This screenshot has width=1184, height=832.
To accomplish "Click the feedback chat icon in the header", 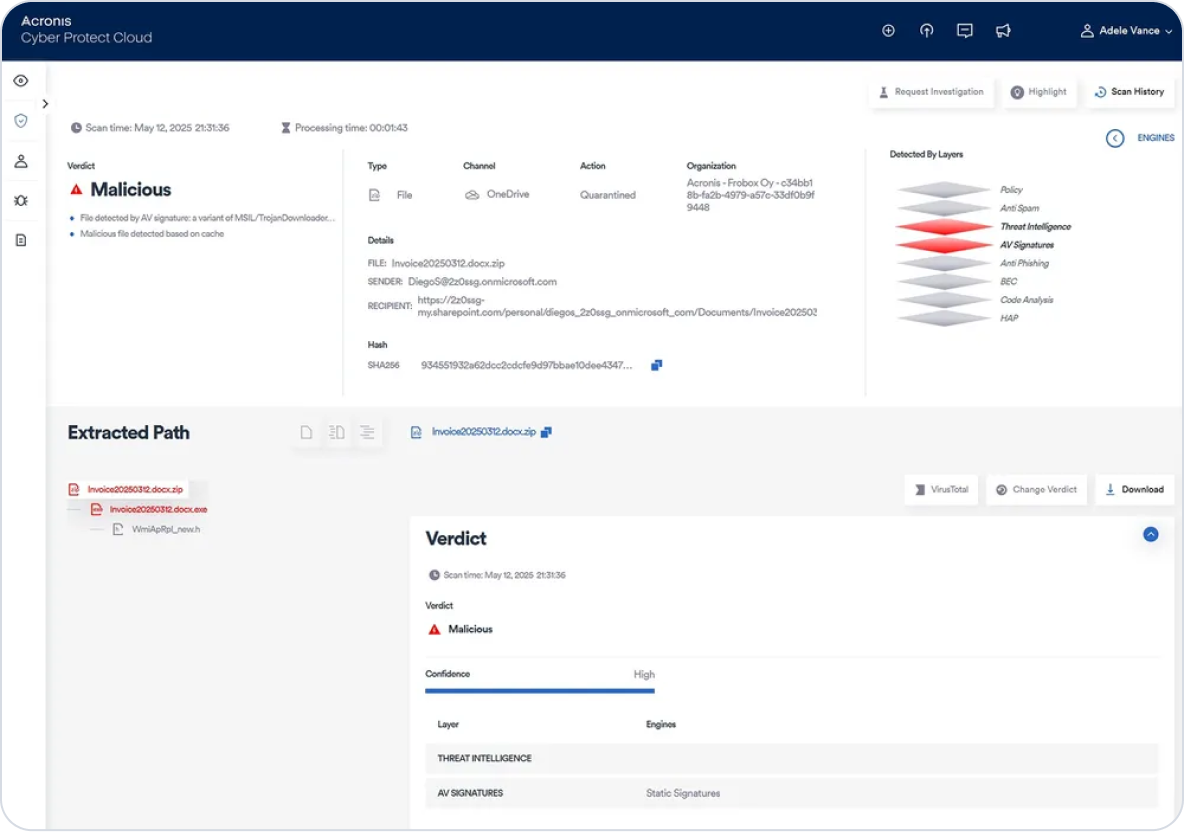I will pos(964,30).
